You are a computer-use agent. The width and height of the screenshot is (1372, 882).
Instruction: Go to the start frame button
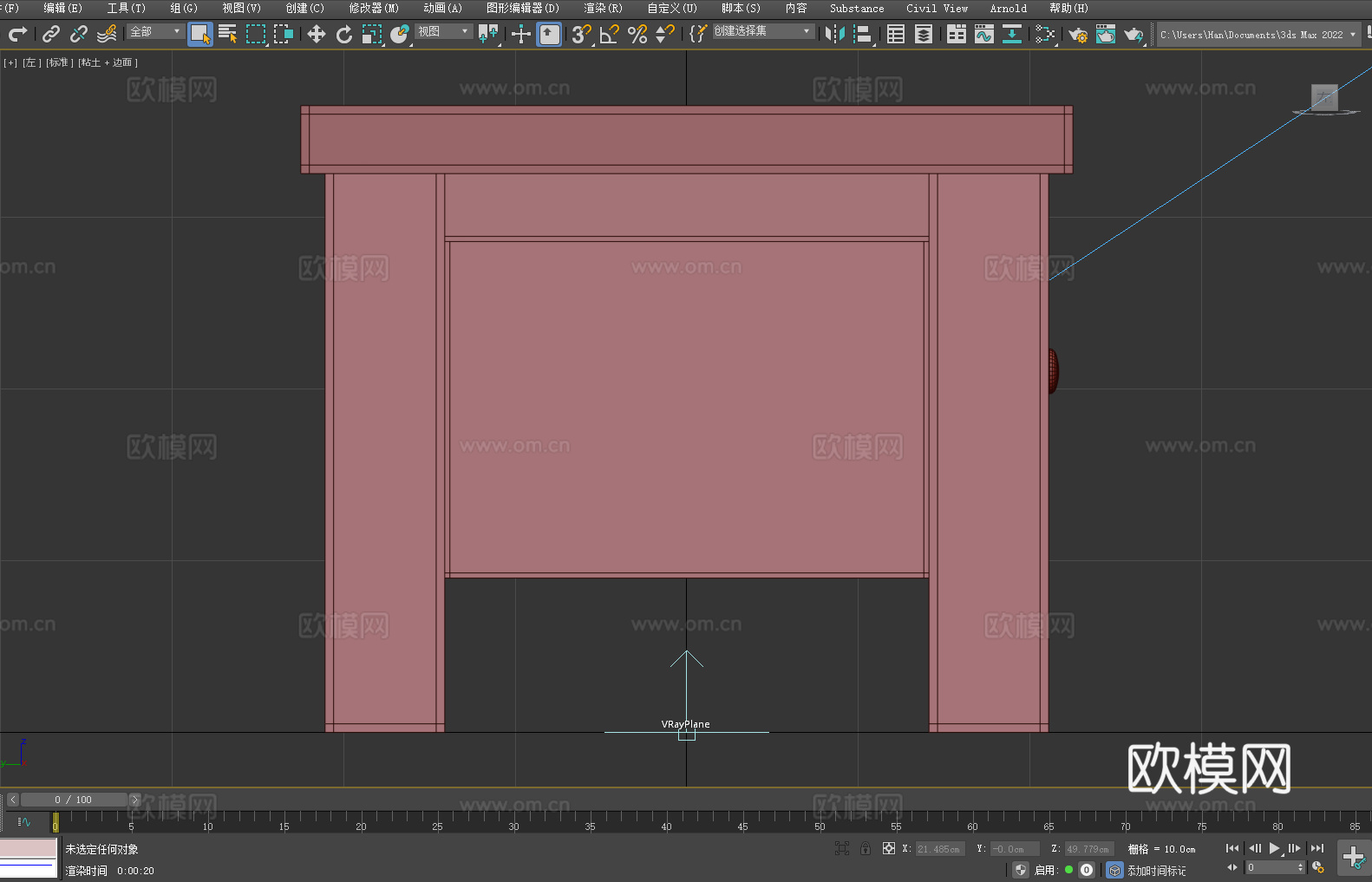1232,848
